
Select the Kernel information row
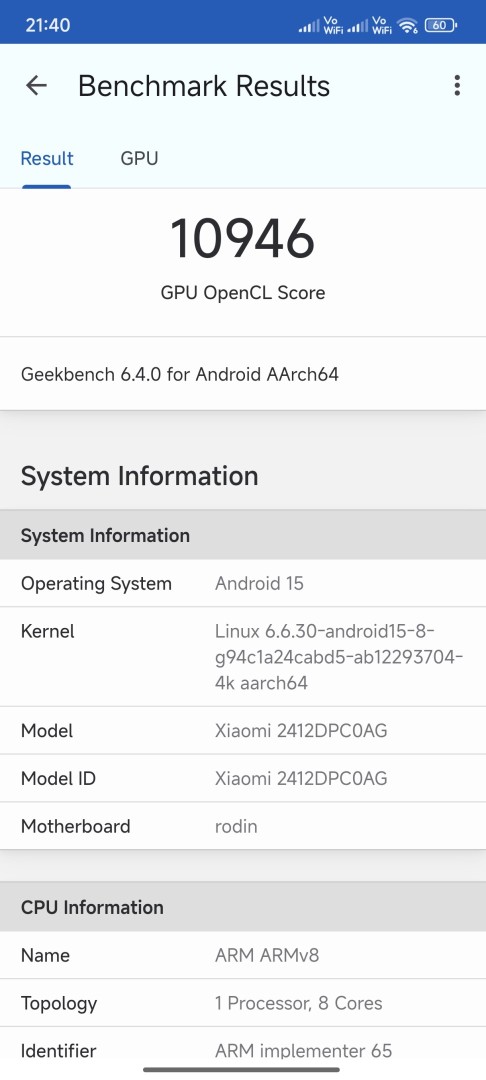243,657
